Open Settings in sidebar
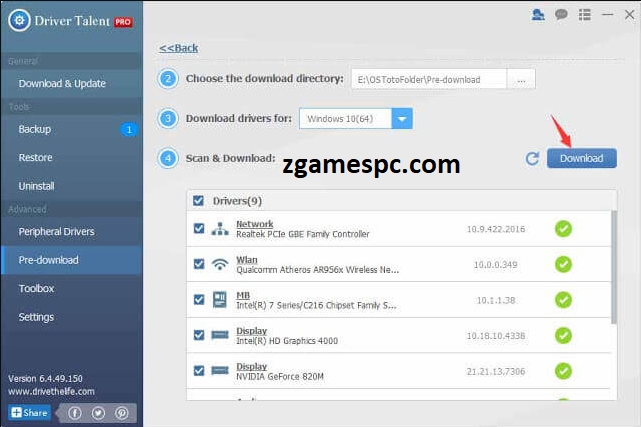This screenshot has height=427, width=641. pyautogui.click(x=72, y=317)
